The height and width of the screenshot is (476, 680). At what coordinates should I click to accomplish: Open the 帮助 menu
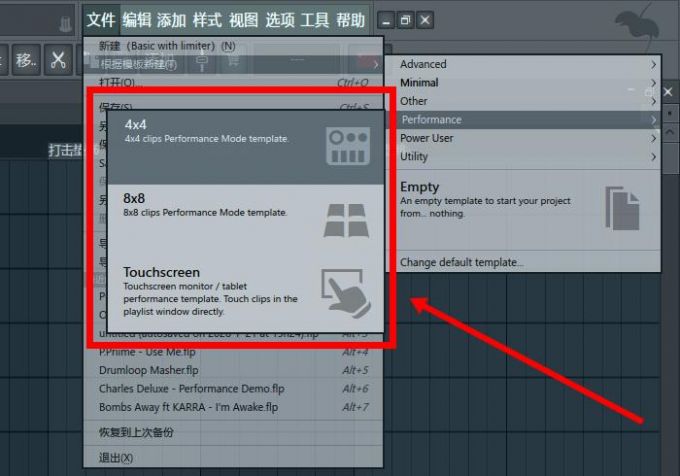(x=350, y=20)
